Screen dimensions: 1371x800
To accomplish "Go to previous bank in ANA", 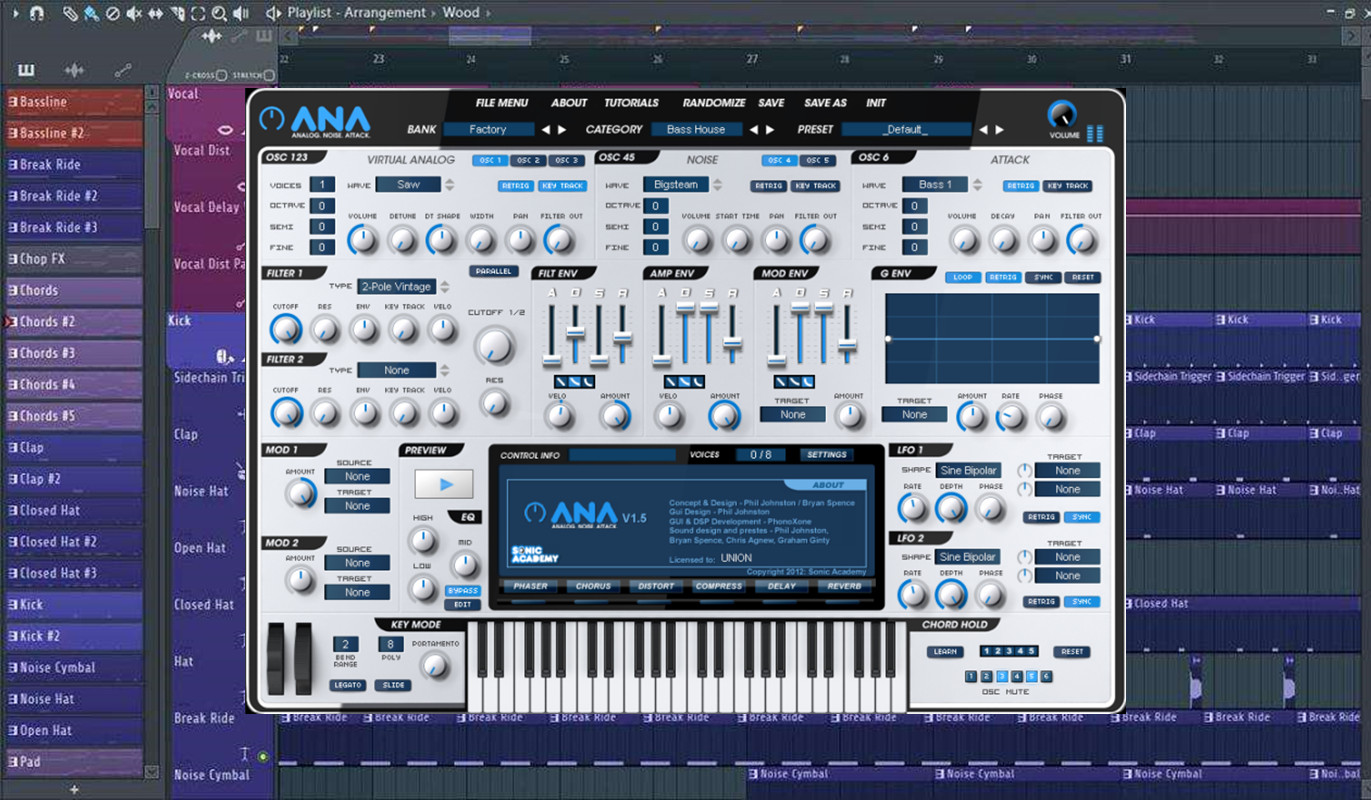I will [x=545, y=129].
